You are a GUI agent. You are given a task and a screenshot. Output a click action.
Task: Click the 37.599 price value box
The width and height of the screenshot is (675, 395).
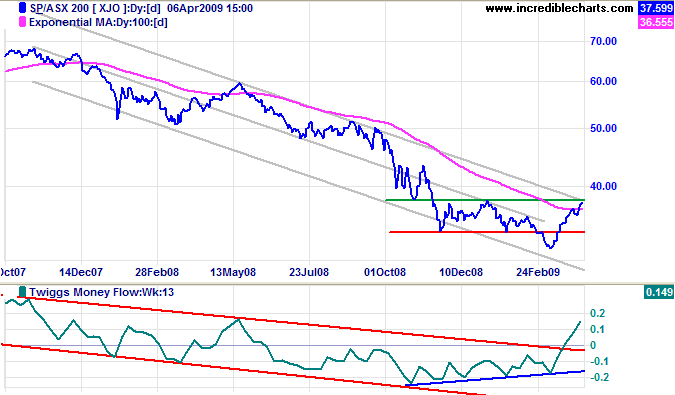[656, 8]
